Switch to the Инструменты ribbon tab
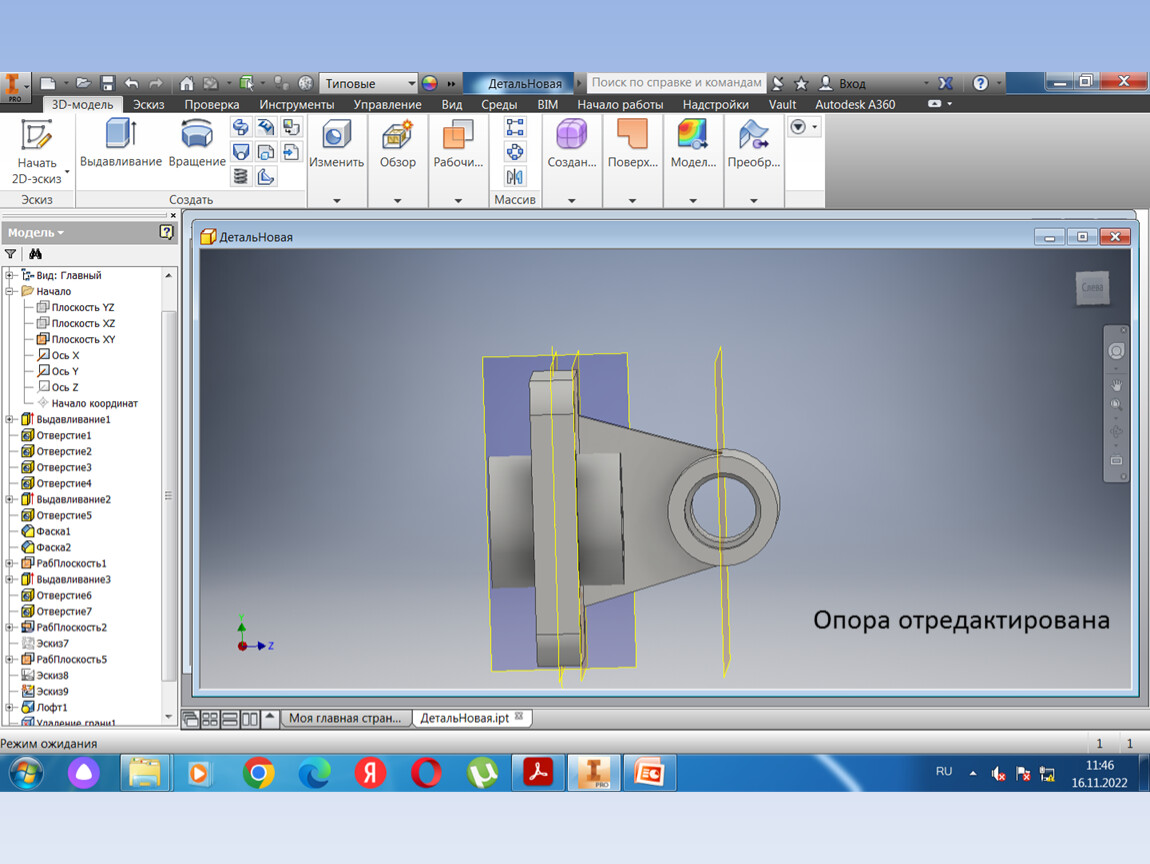Screen dimensions: 1150x864 point(296,104)
